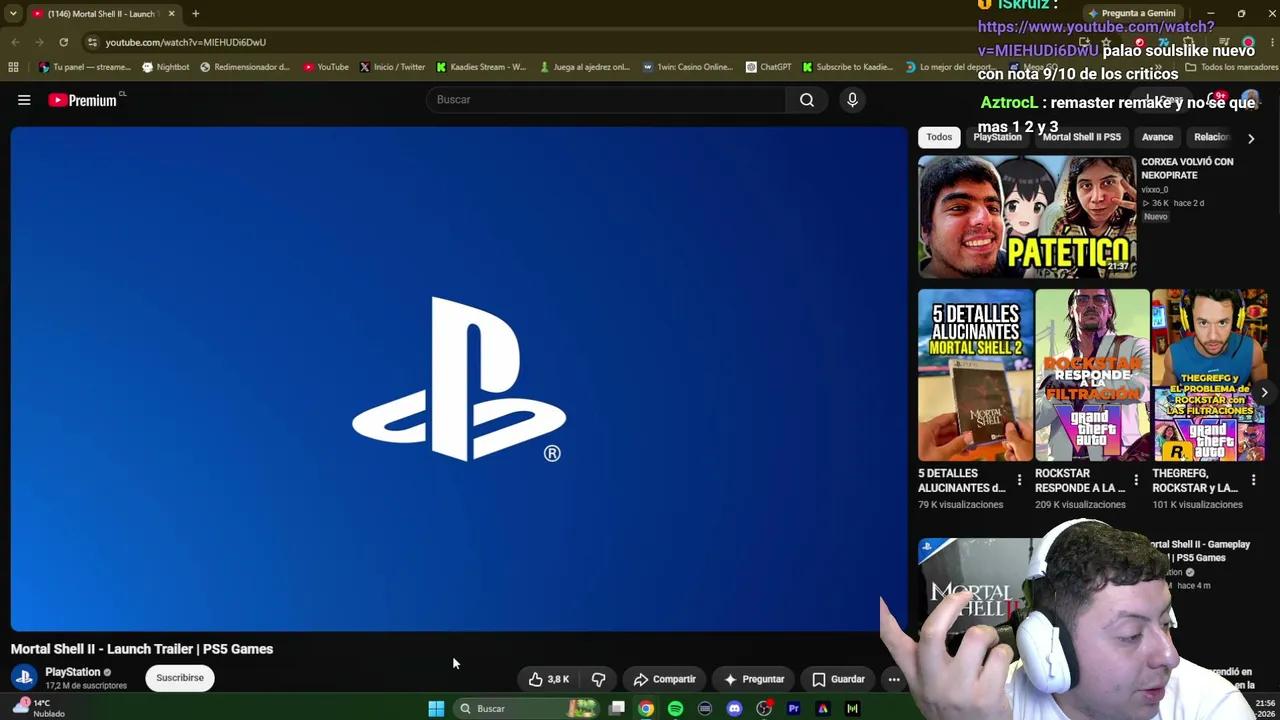Screen dimensions: 1280x720
Task: Open the TheGrefg Rockstar Short thumbnail
Action: point(1209,375)
